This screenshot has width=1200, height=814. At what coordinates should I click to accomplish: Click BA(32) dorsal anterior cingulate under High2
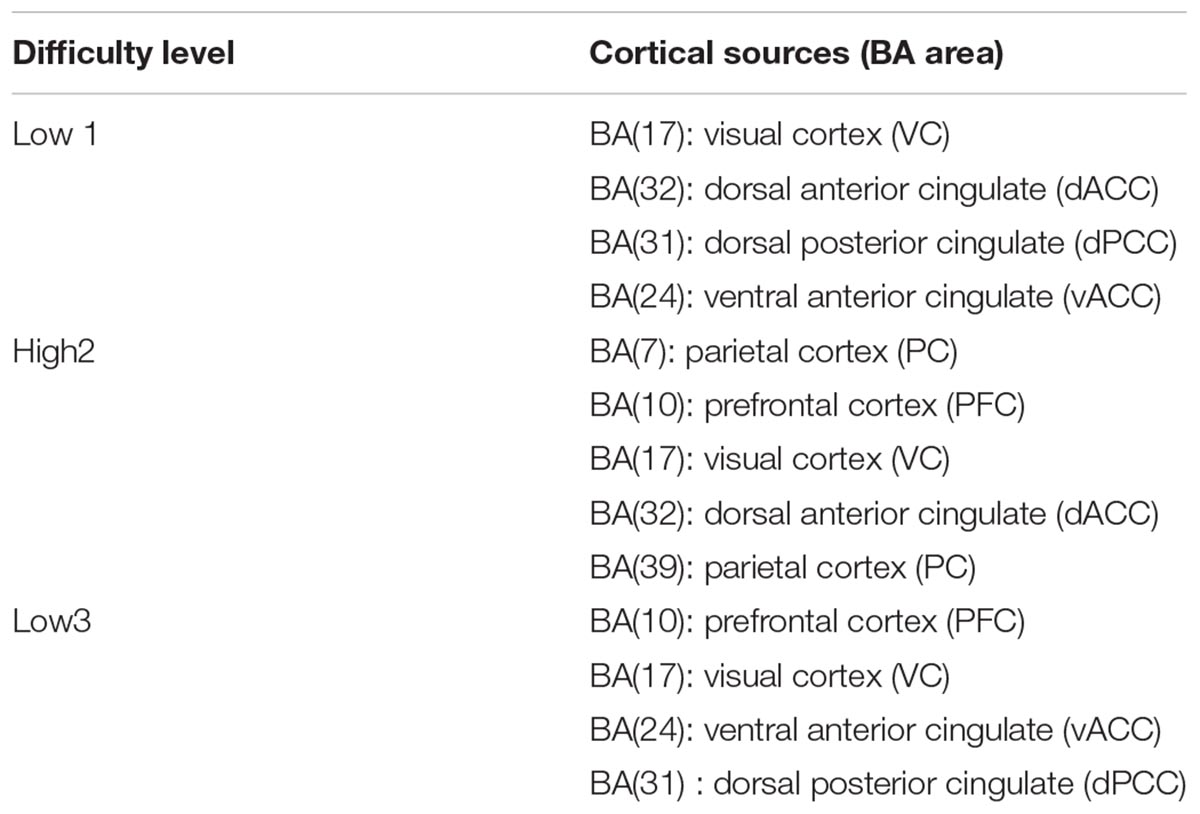click(874, 514)
